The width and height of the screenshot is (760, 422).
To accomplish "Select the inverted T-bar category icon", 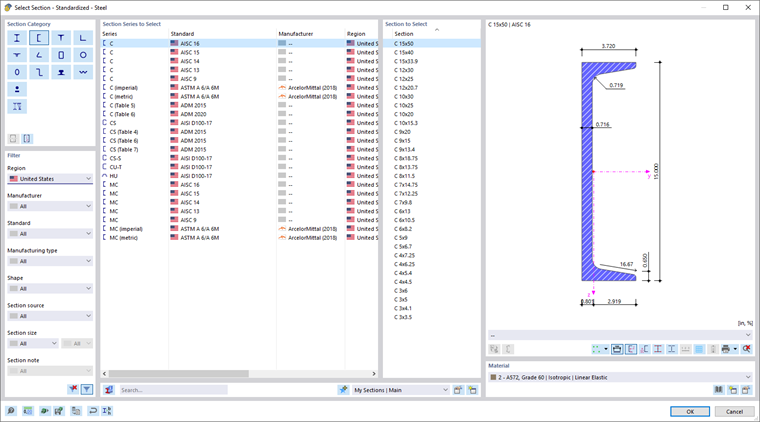I will [x=17, y=55].
